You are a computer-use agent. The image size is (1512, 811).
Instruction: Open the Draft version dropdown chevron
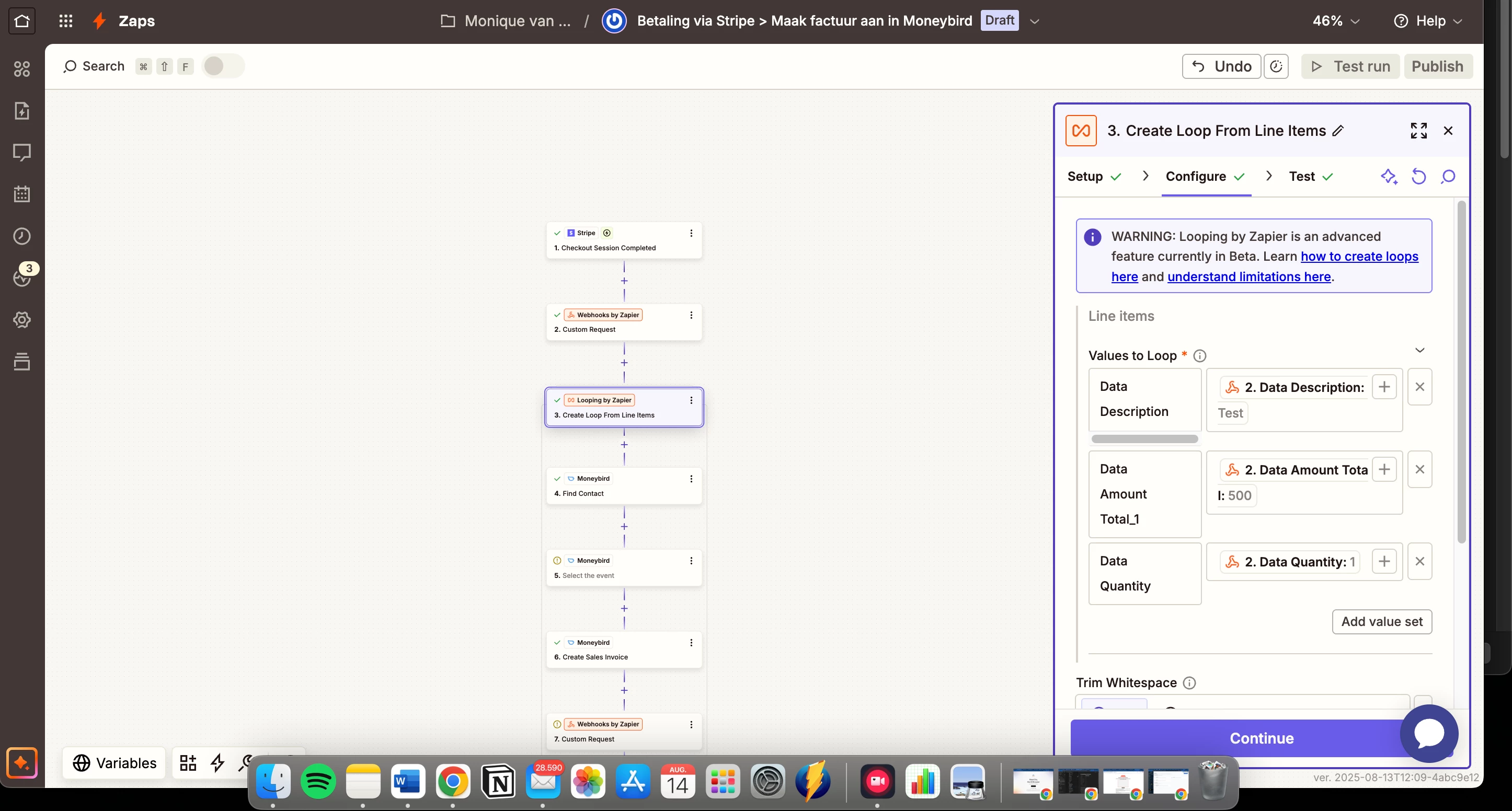coord(1035,22)
